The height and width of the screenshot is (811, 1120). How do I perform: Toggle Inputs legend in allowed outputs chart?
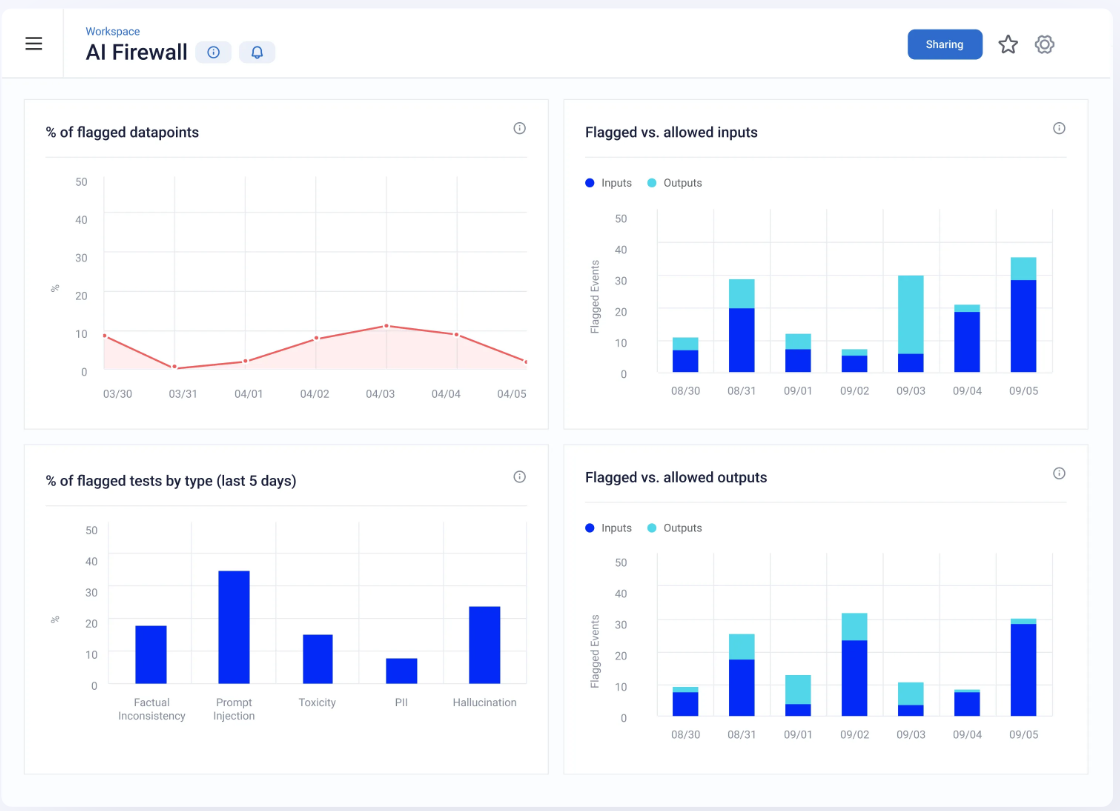click(x=609, y=528)
